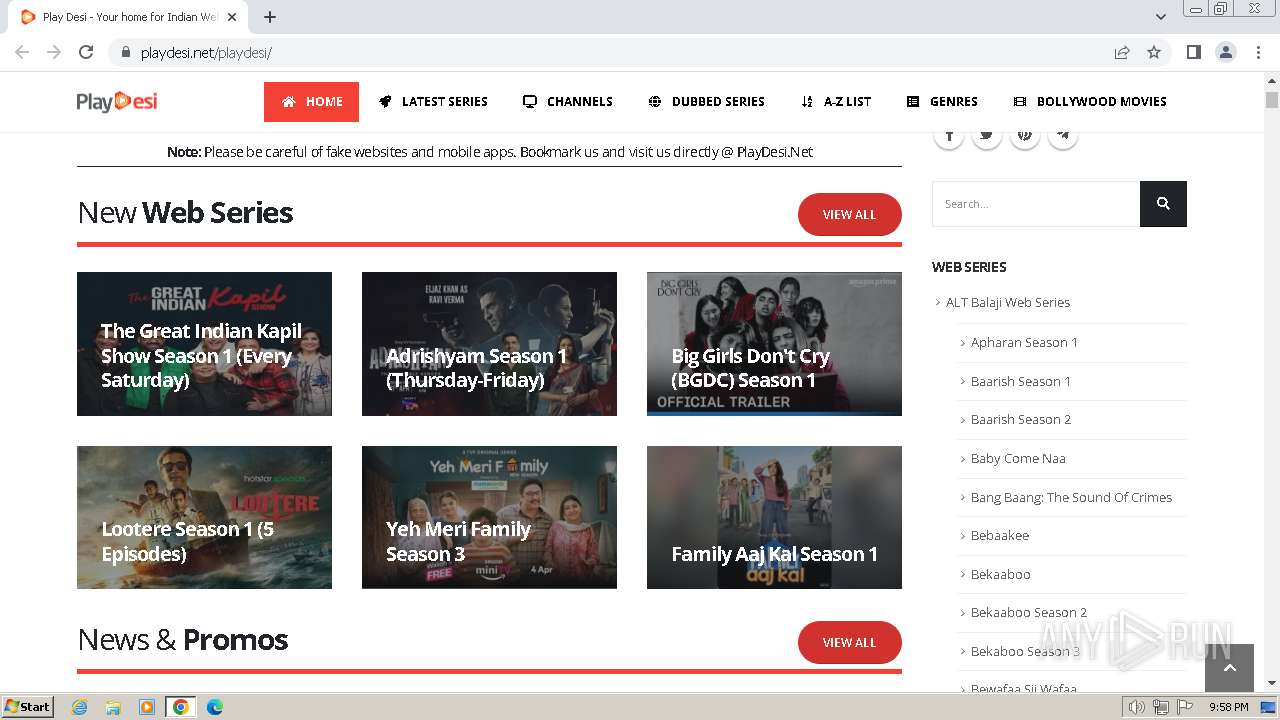Click the scroll-to-top arrow button
This screenshot has width=1280, height=720.
(x=1229, y=668)
